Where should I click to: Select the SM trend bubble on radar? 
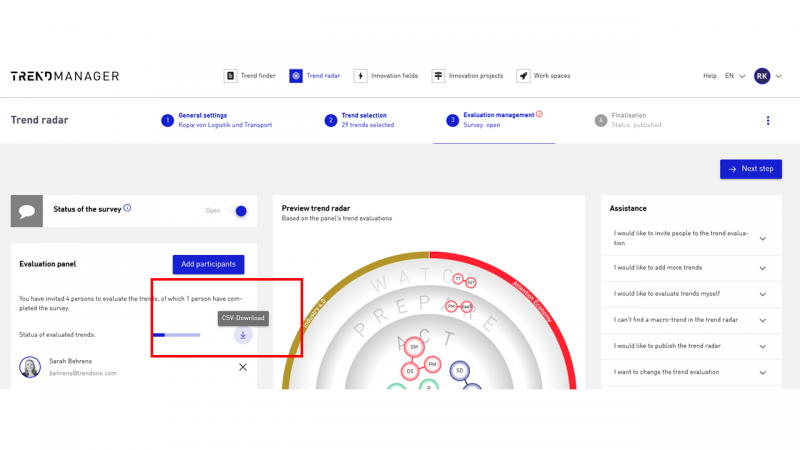pyautogui.click(x=414, y=347)
